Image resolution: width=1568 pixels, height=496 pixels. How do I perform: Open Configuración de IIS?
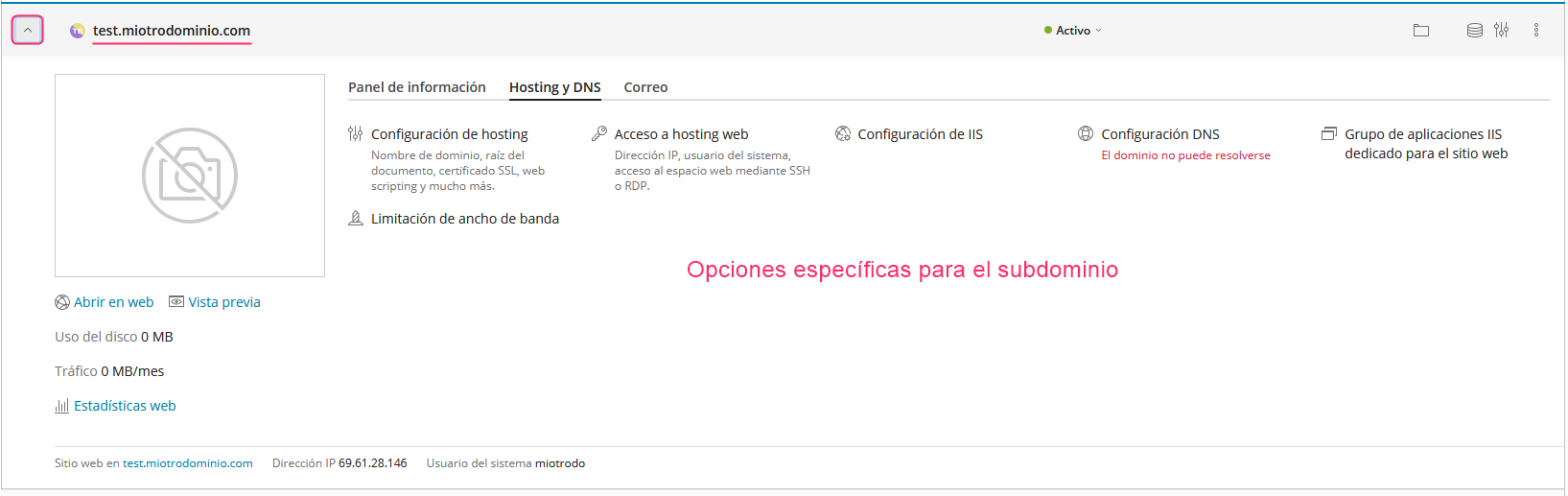click(x=920, y=134)
